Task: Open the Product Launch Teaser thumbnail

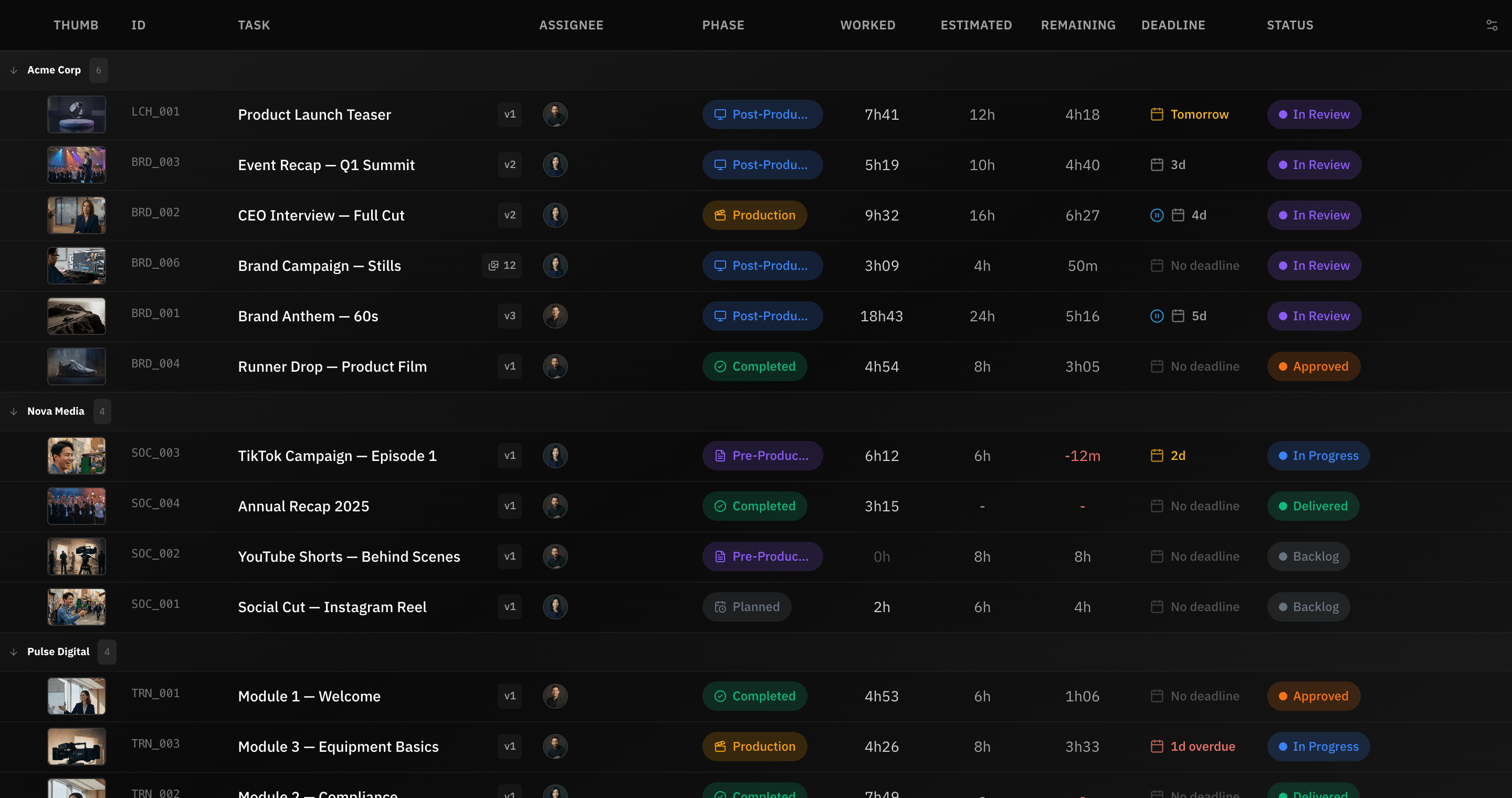Action: click(76, 114)
